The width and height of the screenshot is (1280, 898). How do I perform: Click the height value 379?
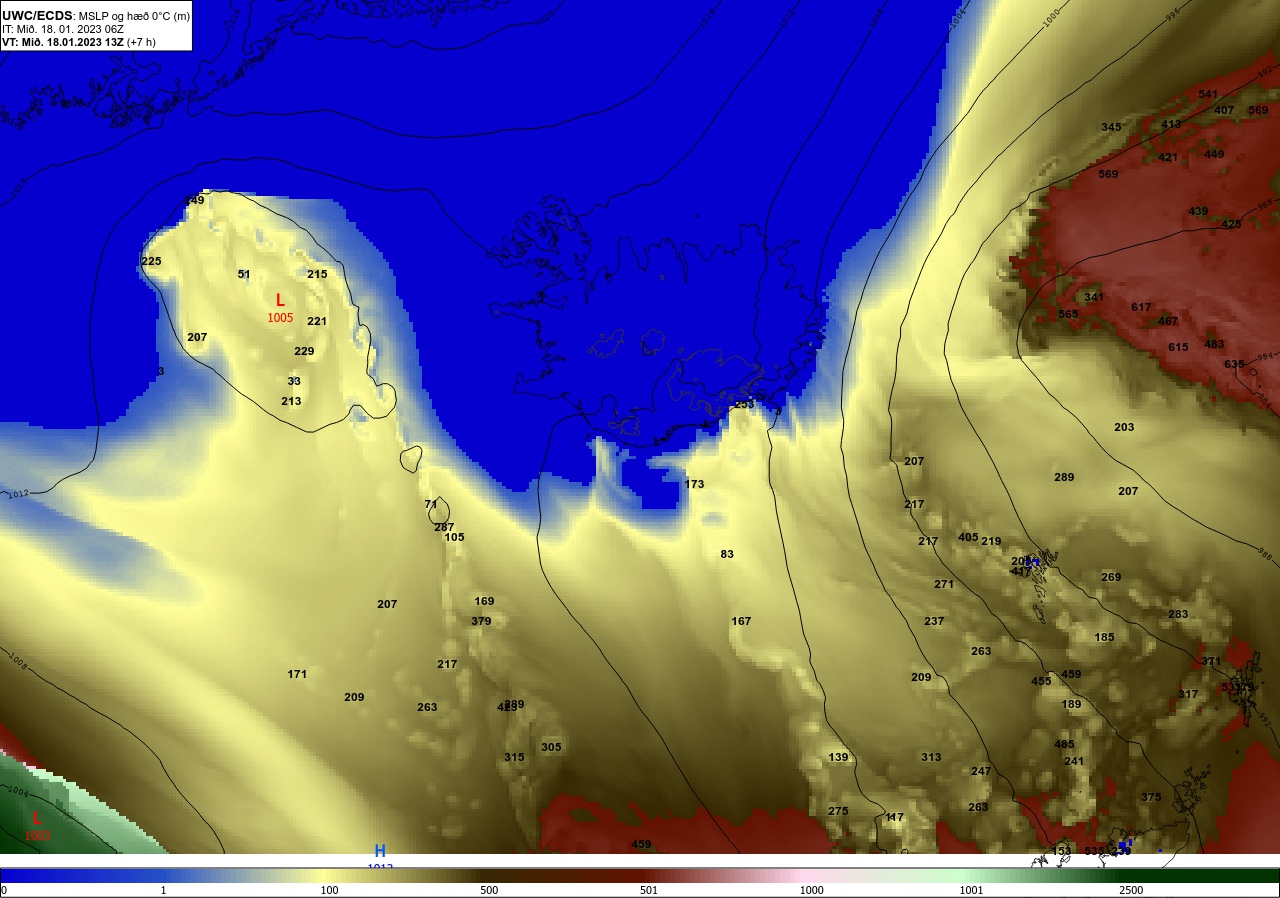(x=481, y=621)
